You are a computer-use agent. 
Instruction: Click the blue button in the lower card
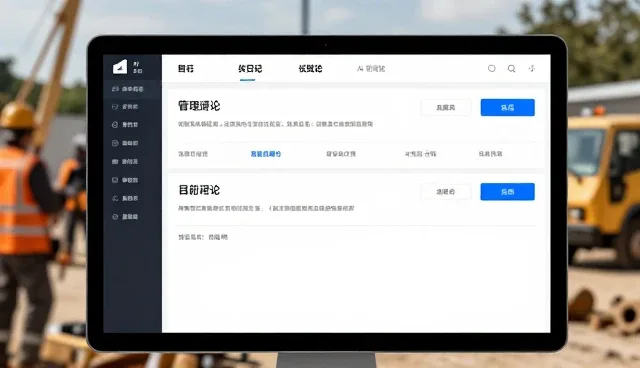click(x=507, y=192)
